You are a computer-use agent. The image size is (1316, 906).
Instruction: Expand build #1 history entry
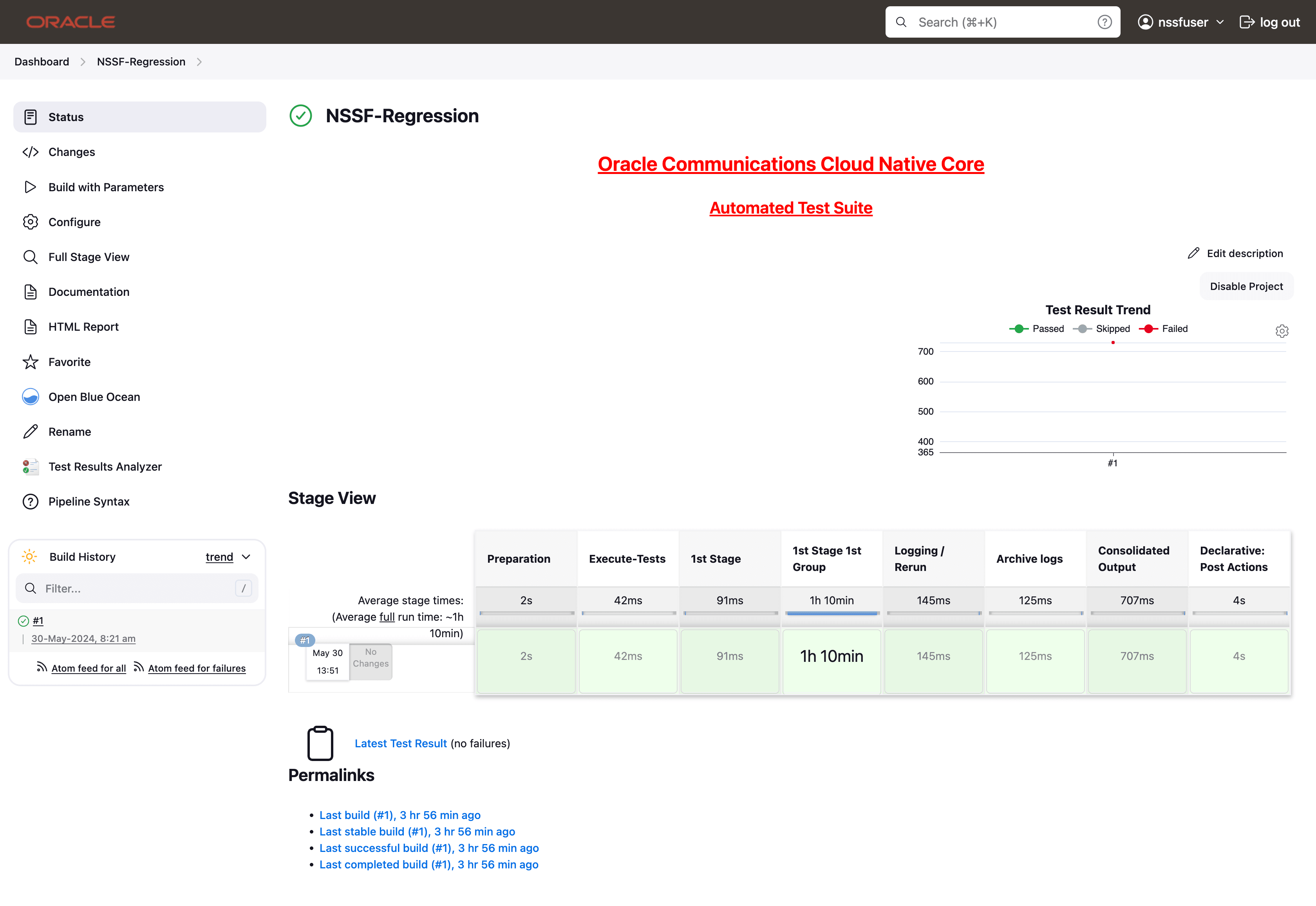click(38, 620)
